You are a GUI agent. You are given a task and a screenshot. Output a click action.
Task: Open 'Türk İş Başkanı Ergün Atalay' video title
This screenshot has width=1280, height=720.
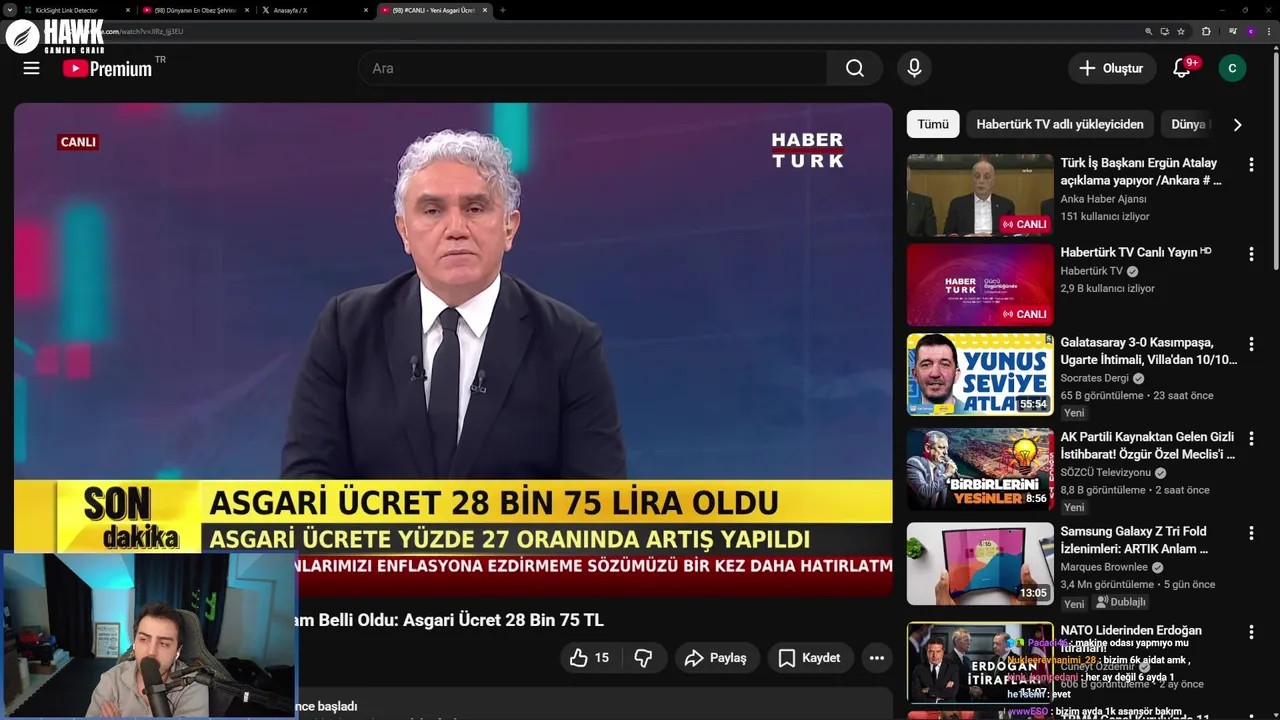(x=1141, y=171)
